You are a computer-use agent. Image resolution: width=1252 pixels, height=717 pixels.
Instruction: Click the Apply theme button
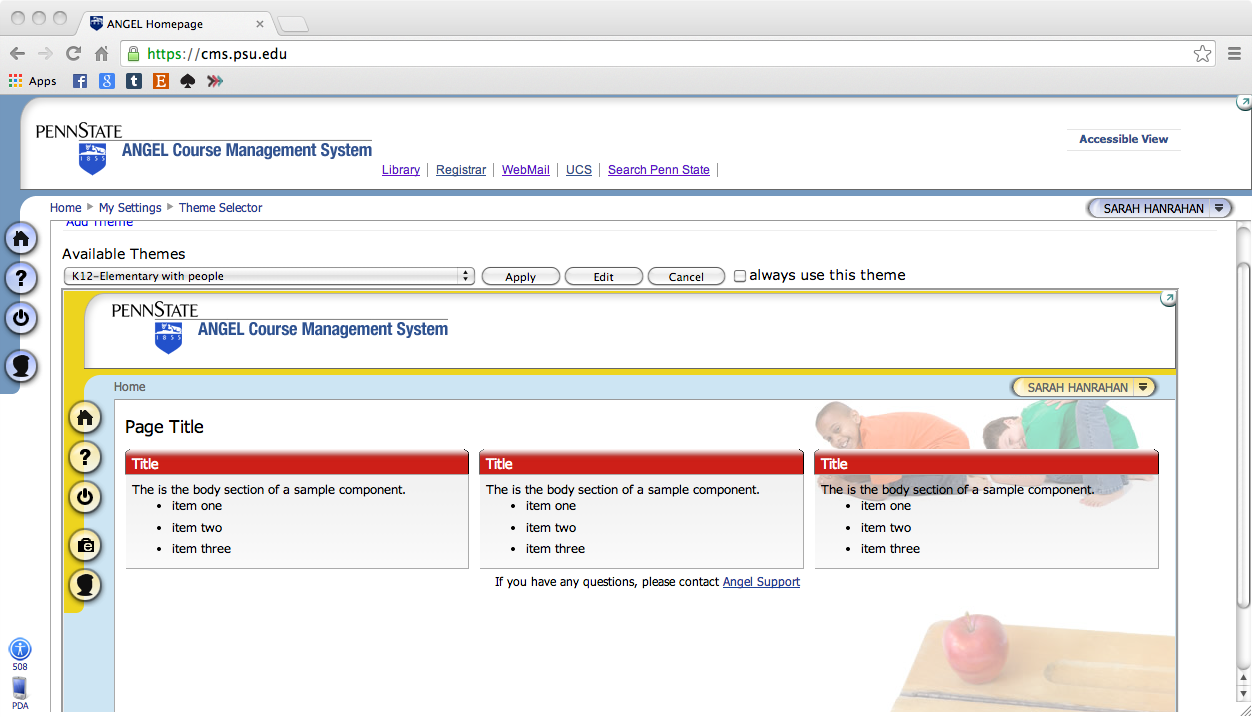[520, 277]
